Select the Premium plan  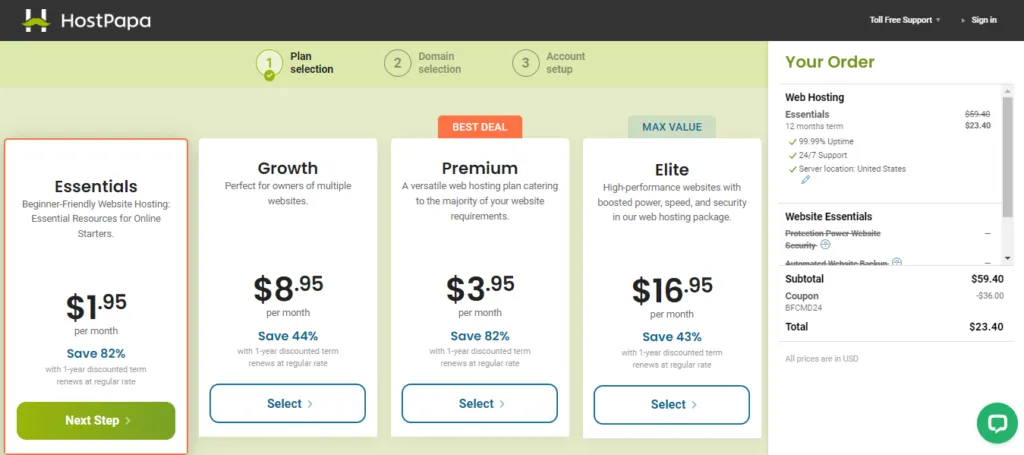click(479, 404)
